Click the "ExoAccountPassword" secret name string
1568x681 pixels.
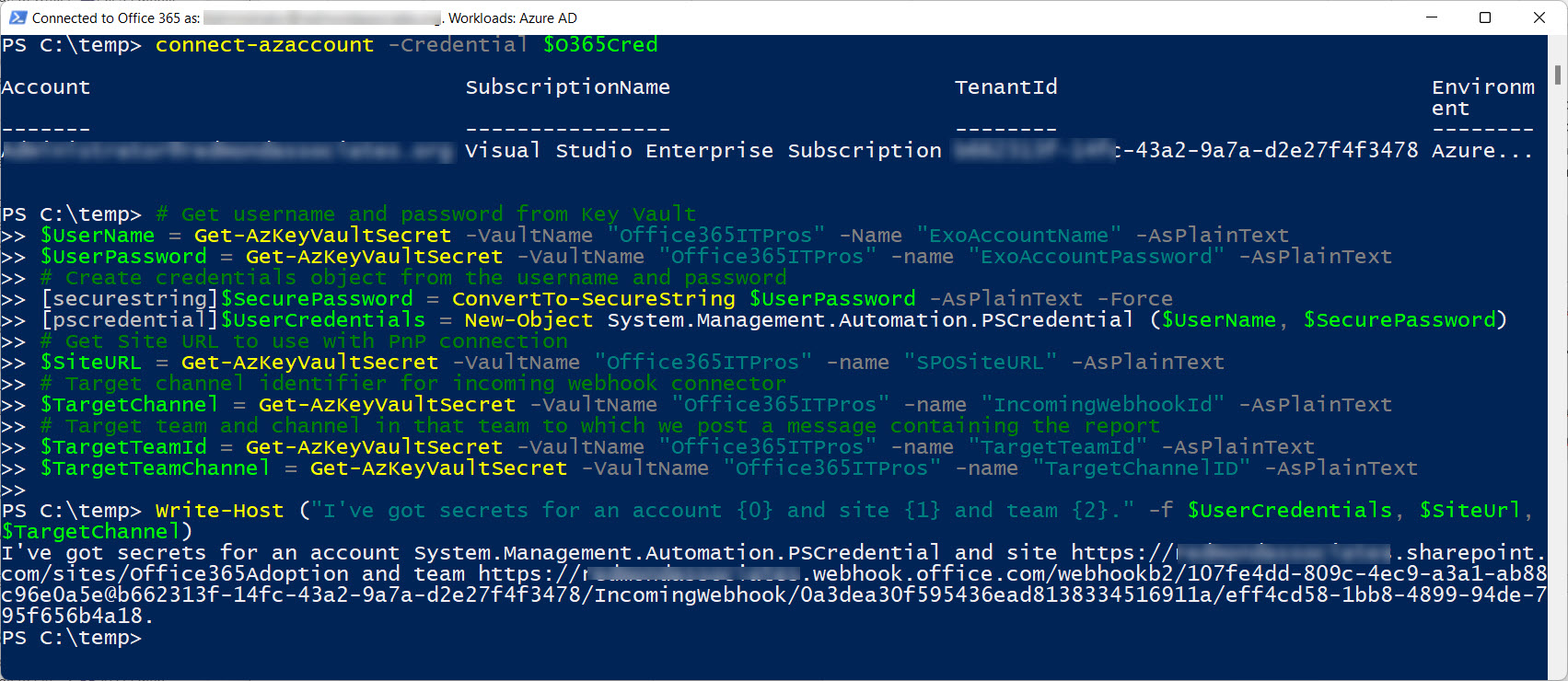pyautogui.click(x=1096, y=257)
